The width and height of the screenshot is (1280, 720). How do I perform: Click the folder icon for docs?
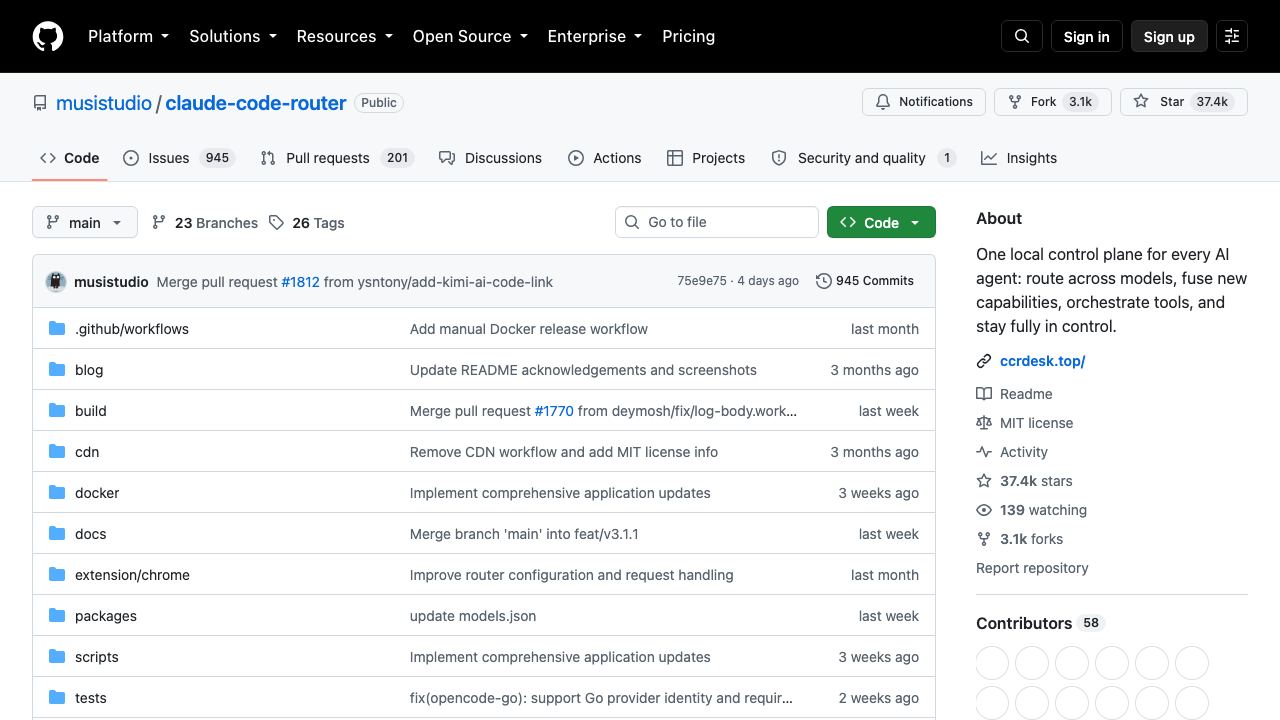click(x=57, y=533)
